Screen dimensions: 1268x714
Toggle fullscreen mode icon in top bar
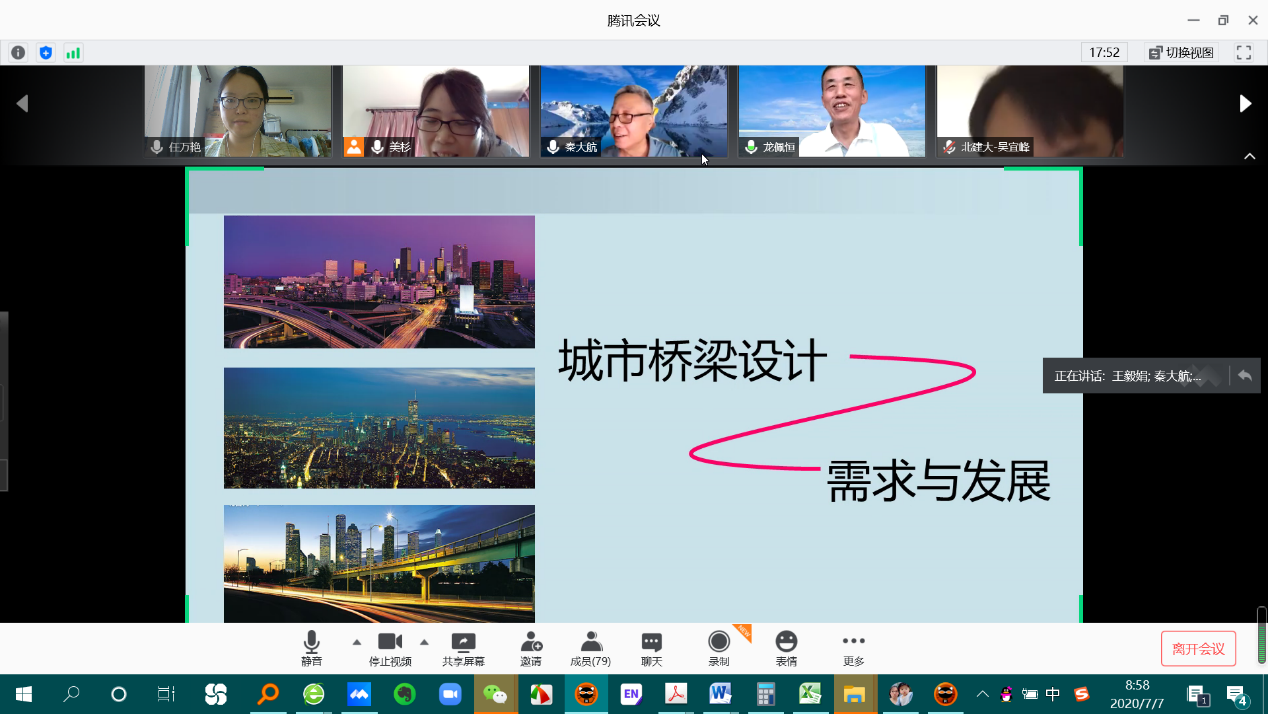(x=1244, y=52)
